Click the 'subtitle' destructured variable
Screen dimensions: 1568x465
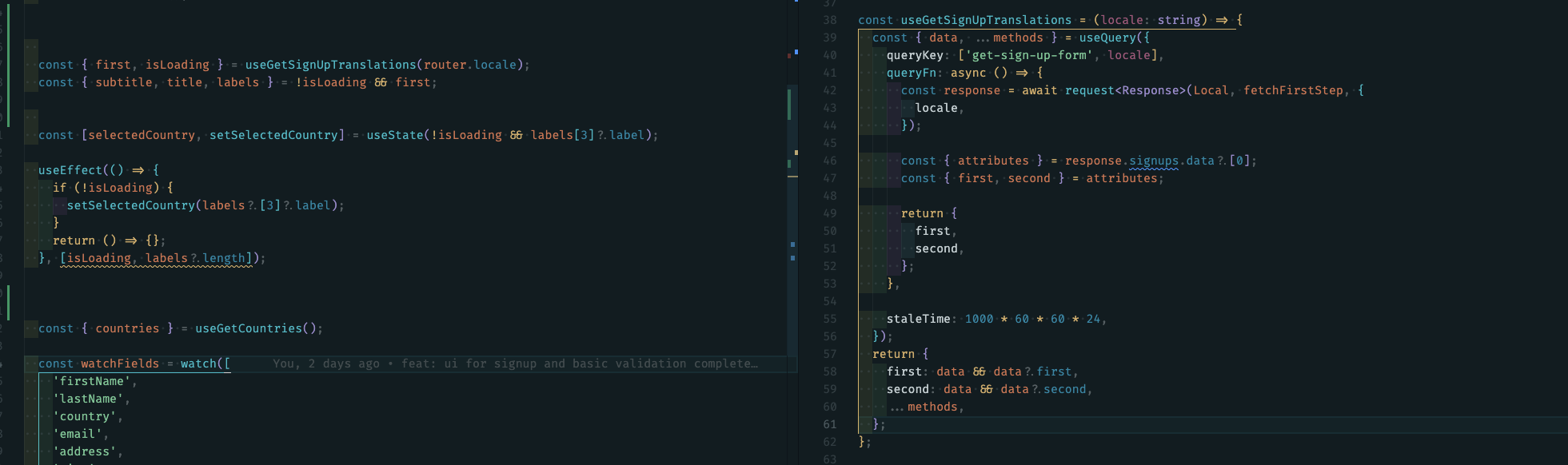point(124,82)
